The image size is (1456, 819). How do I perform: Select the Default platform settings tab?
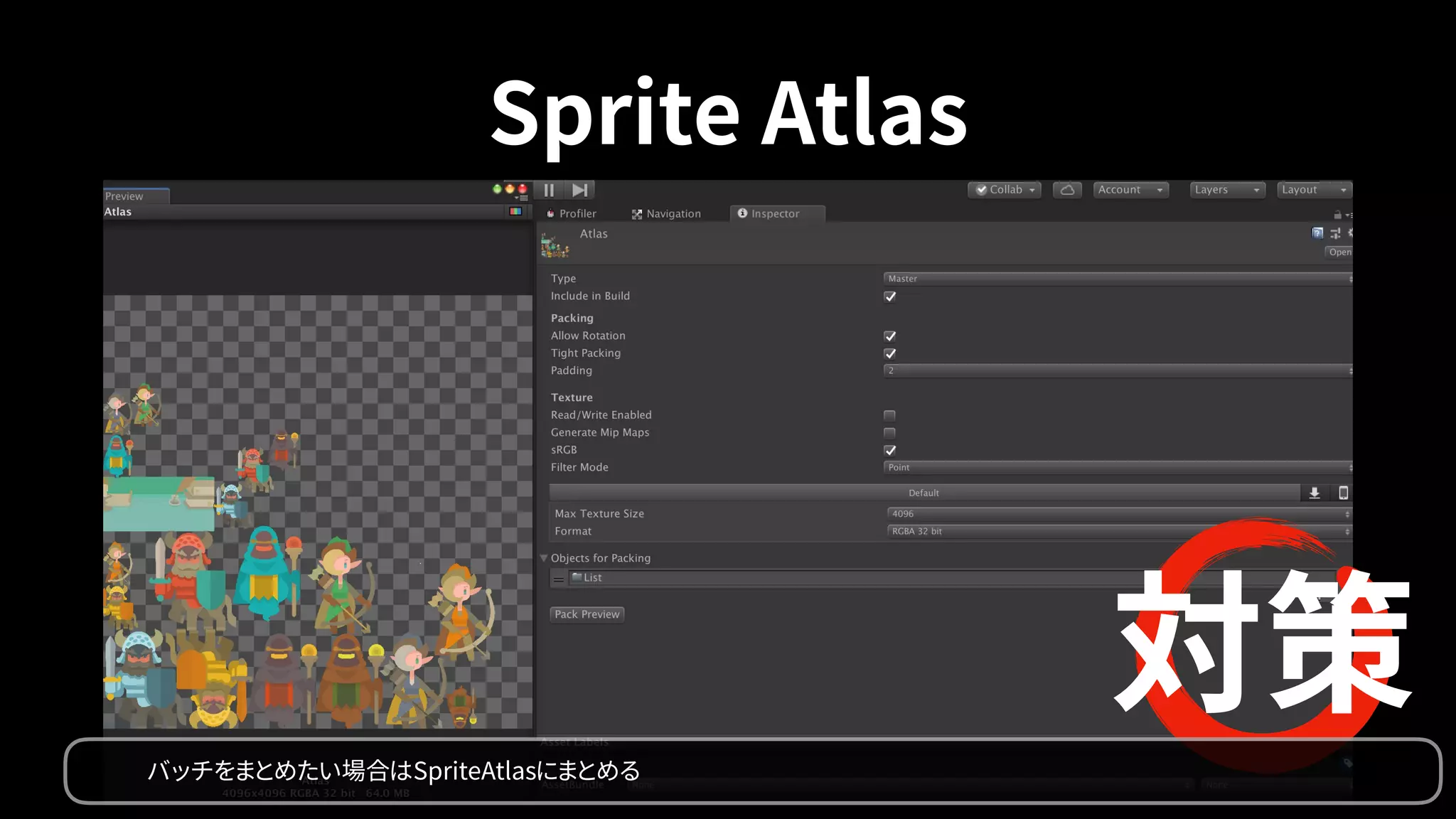924,493
